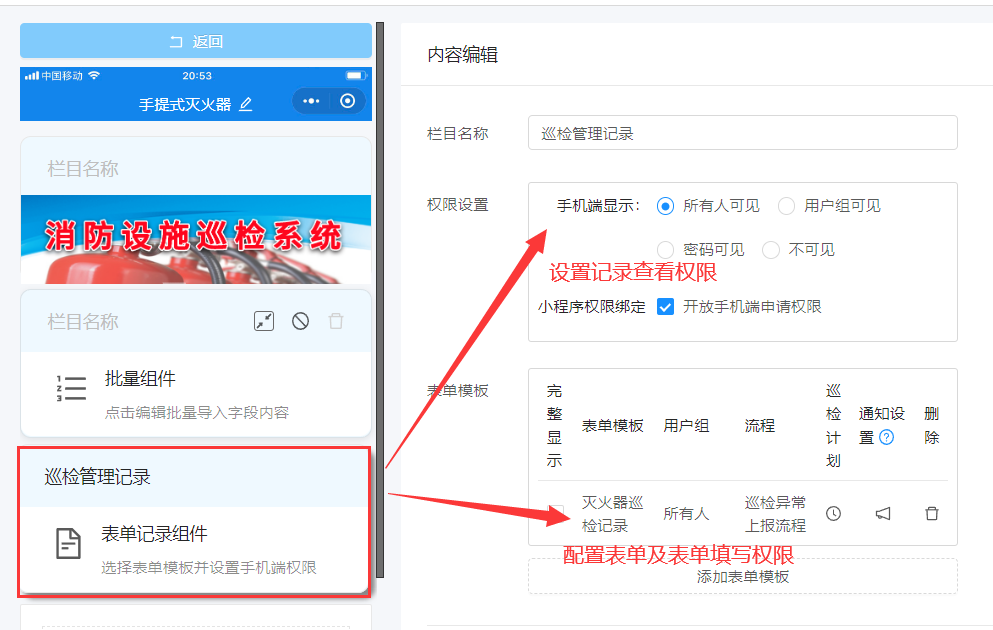
Task: Click the 通知设置 megaphone icon in the row
Action: click(884, 513)
